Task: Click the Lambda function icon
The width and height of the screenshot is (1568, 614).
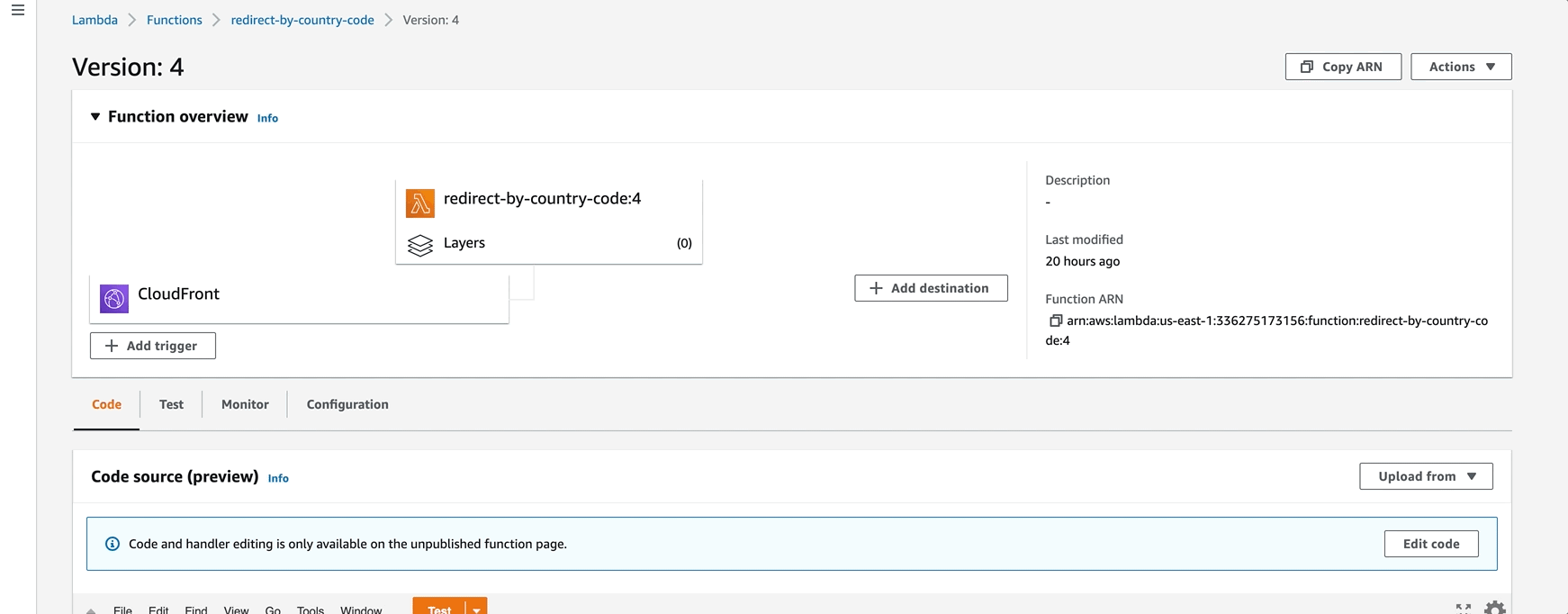Action: pyautogui.click(x=420, y=203)
